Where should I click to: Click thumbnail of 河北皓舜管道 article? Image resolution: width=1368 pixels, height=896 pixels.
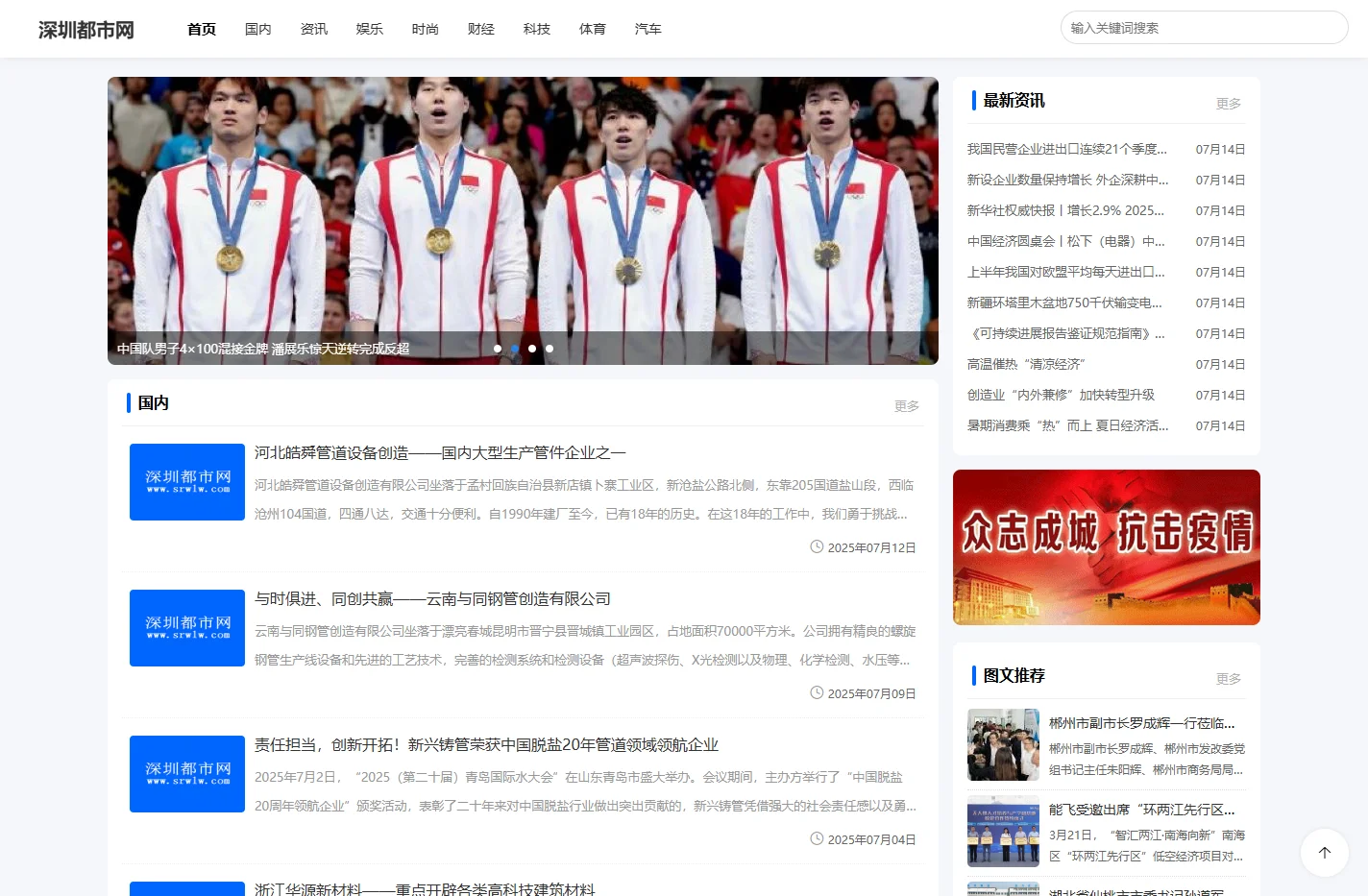point(187,482)
